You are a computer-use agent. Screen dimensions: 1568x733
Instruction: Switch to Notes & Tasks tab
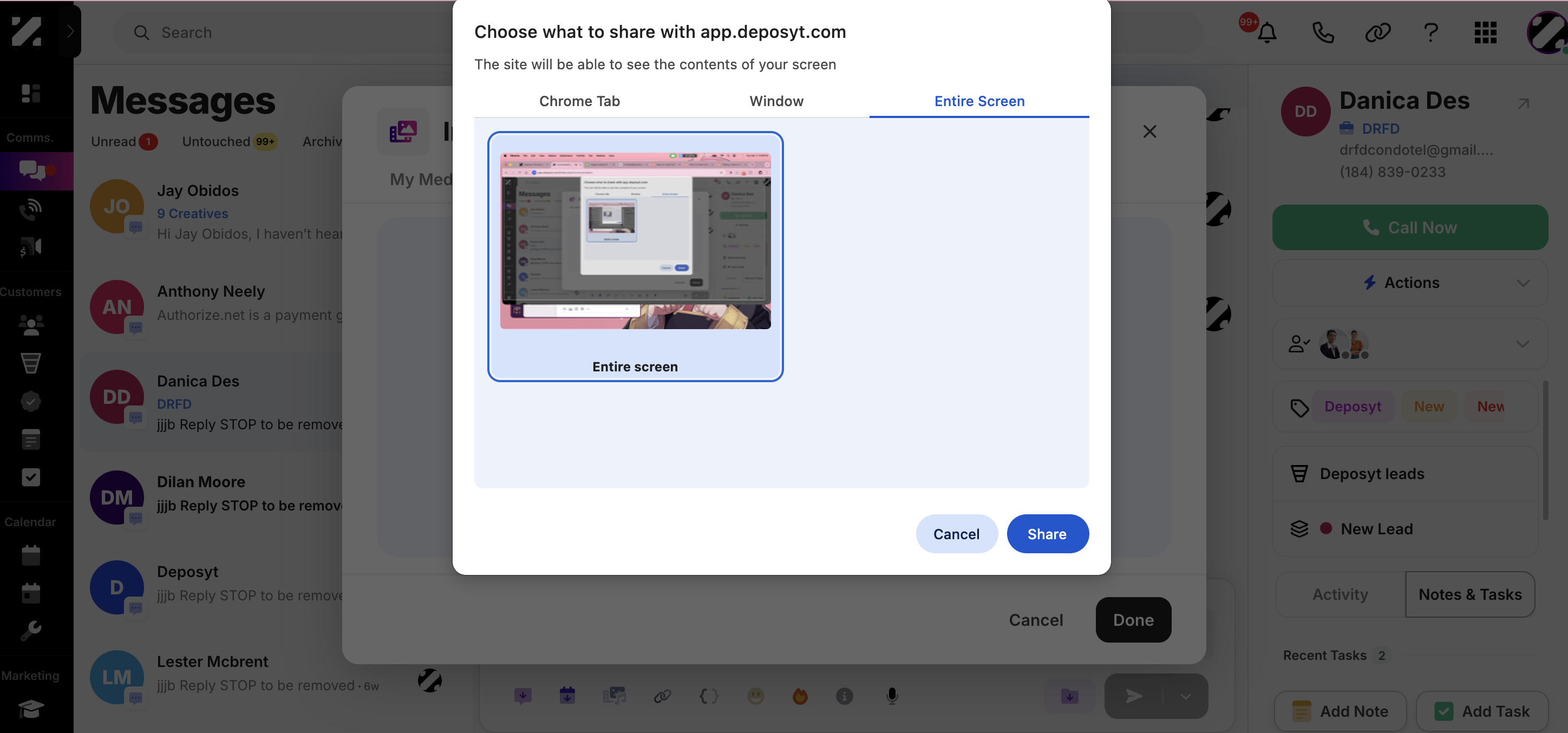1470,594
